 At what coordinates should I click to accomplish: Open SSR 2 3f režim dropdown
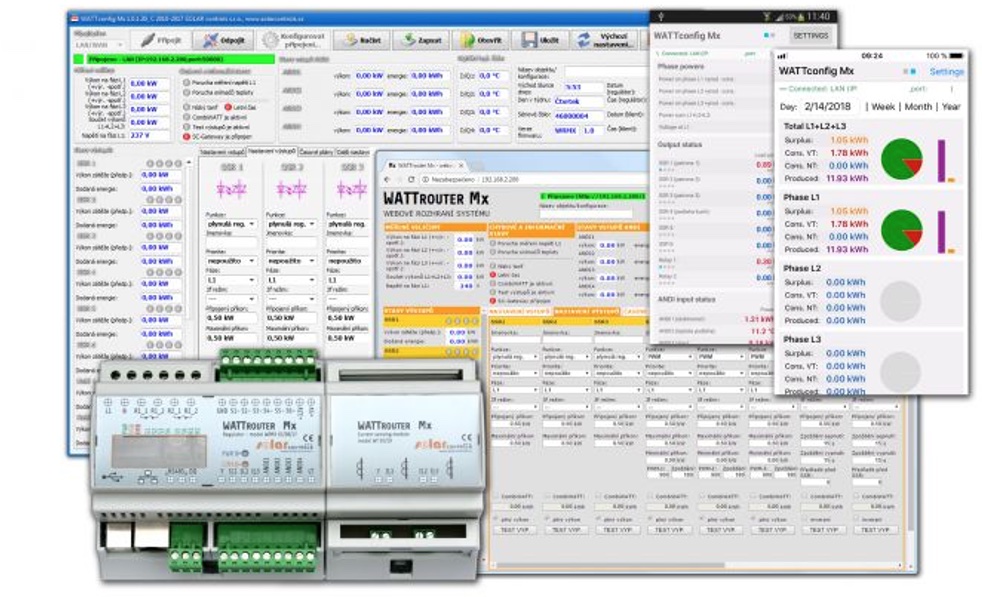coord(291,299)
